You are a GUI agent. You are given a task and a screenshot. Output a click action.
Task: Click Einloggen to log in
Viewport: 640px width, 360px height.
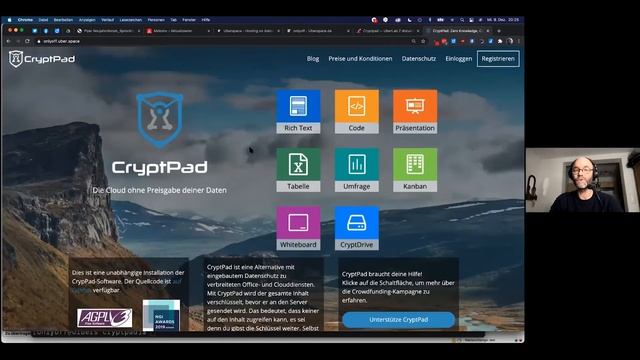(459, 59)
